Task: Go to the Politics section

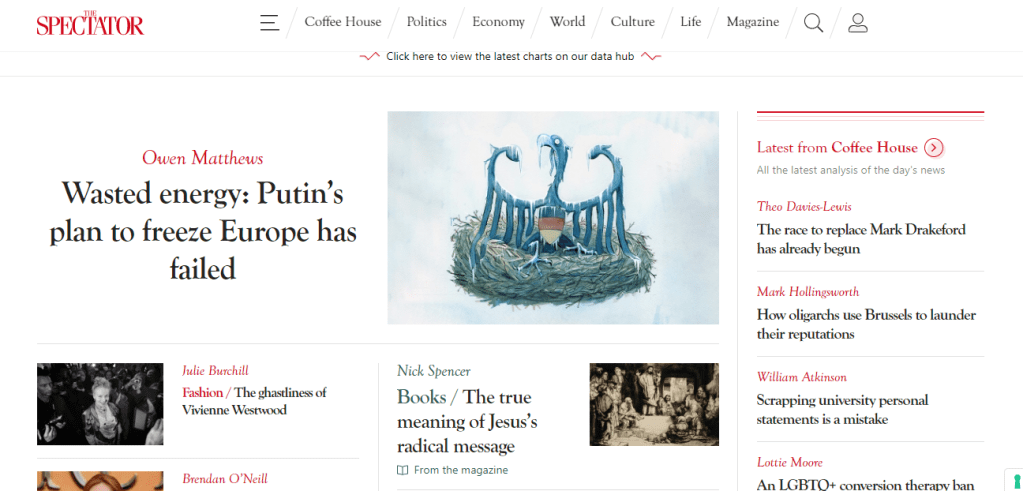Action: click(x=427, y=22)
